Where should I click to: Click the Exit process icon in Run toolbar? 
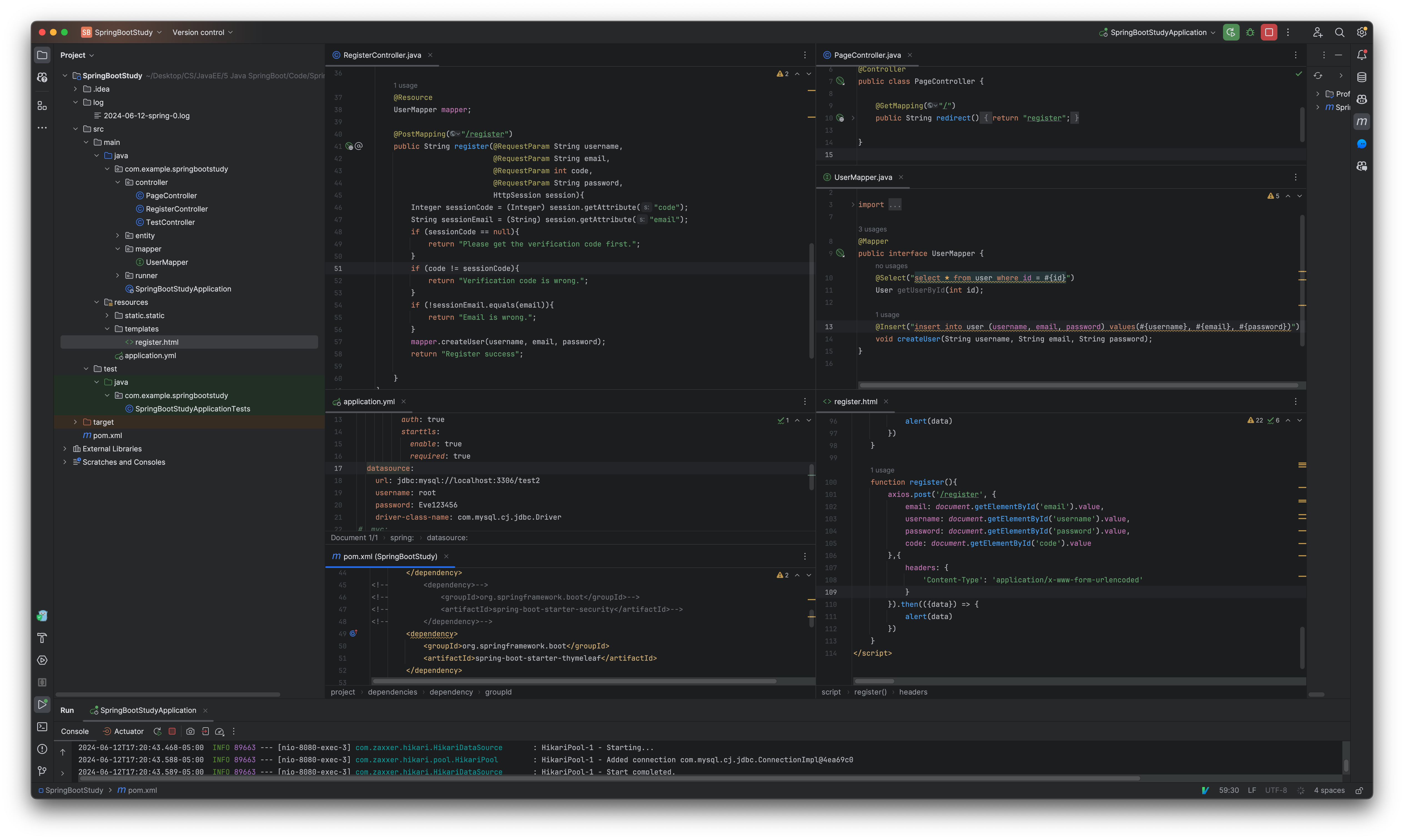click(205, 731)
